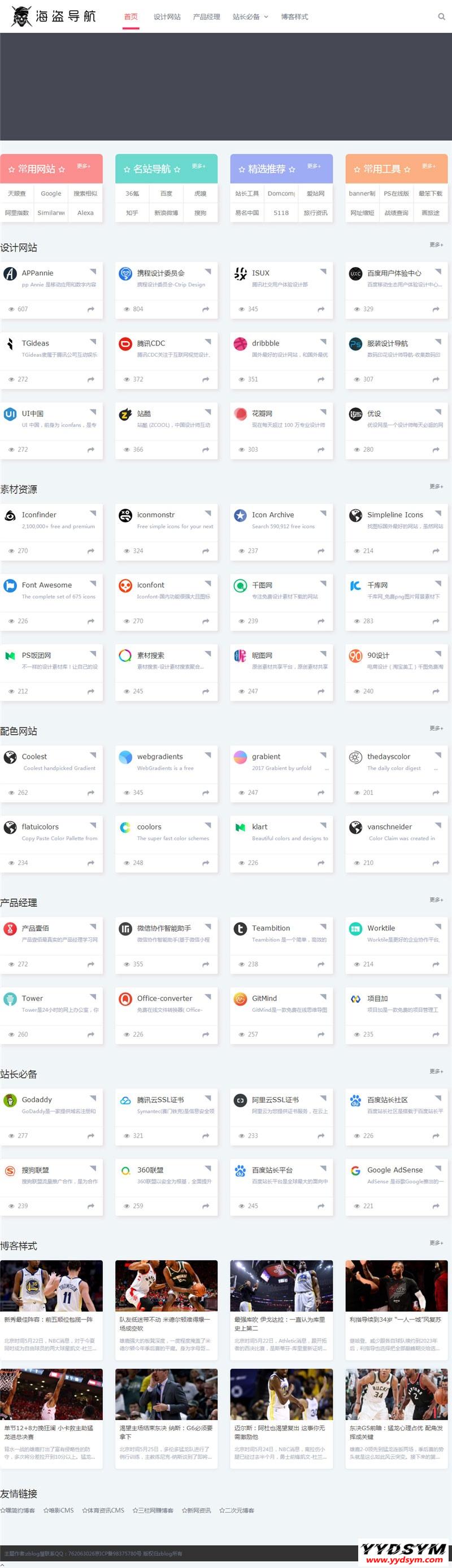Expand the 站长必备 dropdown menu
452x1568 pixels.
(250, 17)
